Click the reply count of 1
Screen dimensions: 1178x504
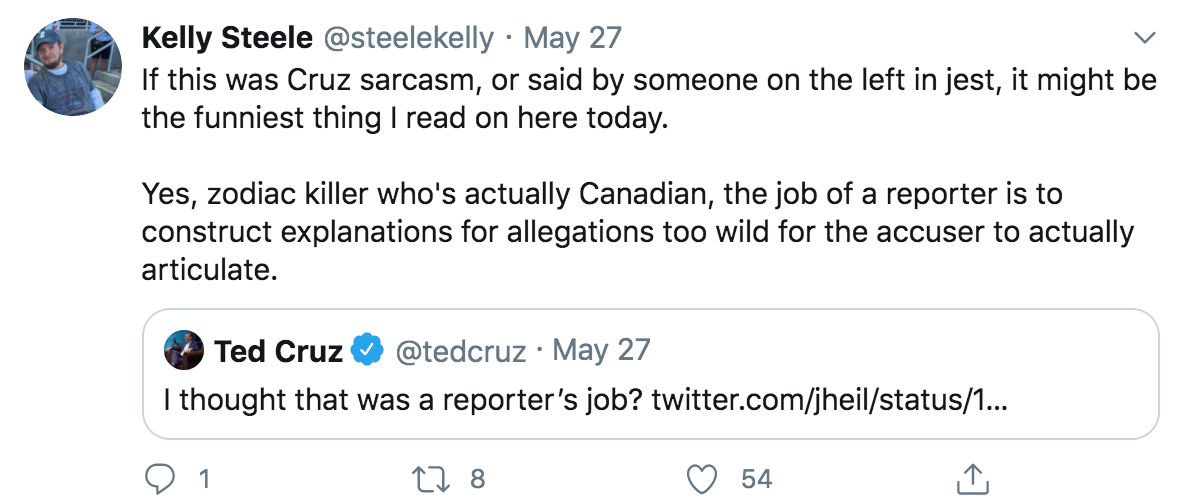click(x=203, y=479)
